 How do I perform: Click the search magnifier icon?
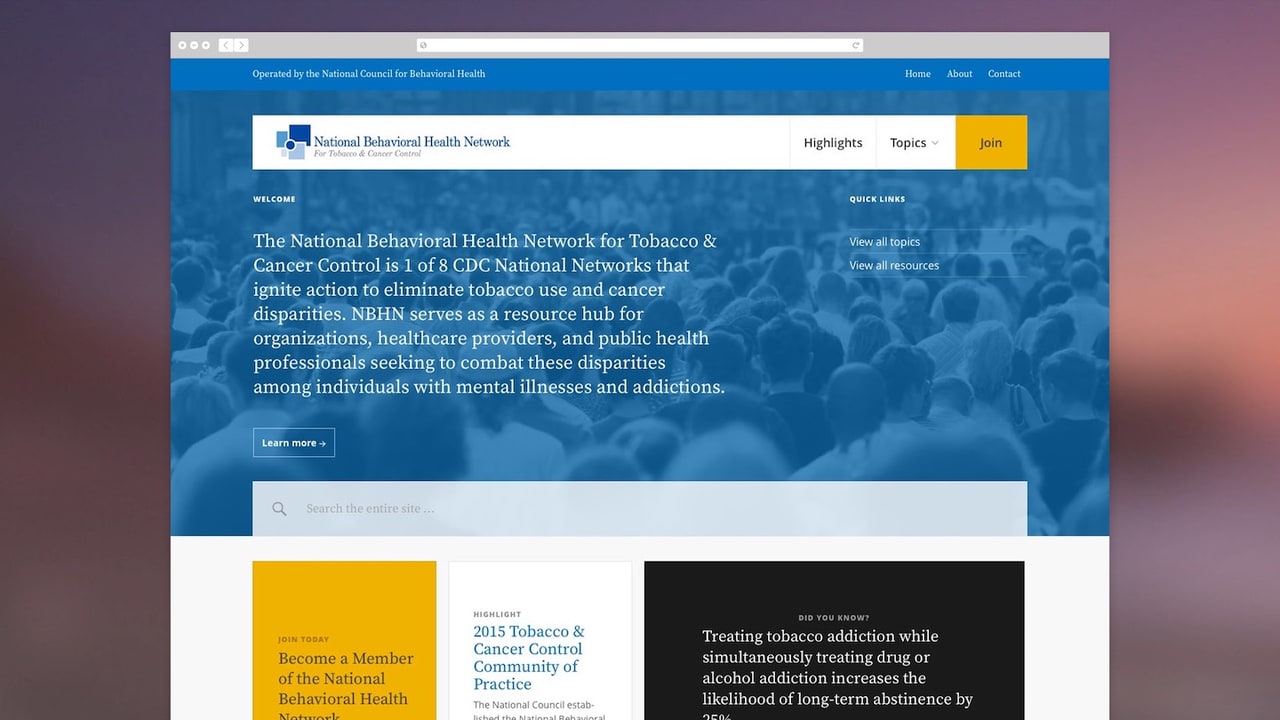[x=279, y=509]
